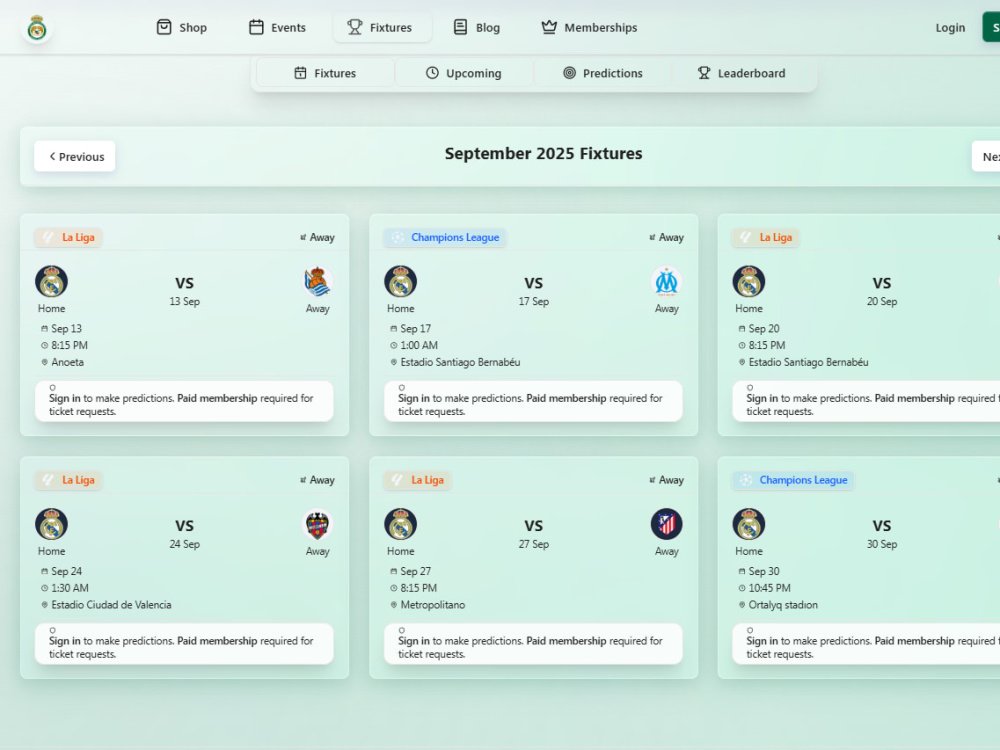
Task: Click the 10:45 PM kickoff time
Action: point(769,588)
